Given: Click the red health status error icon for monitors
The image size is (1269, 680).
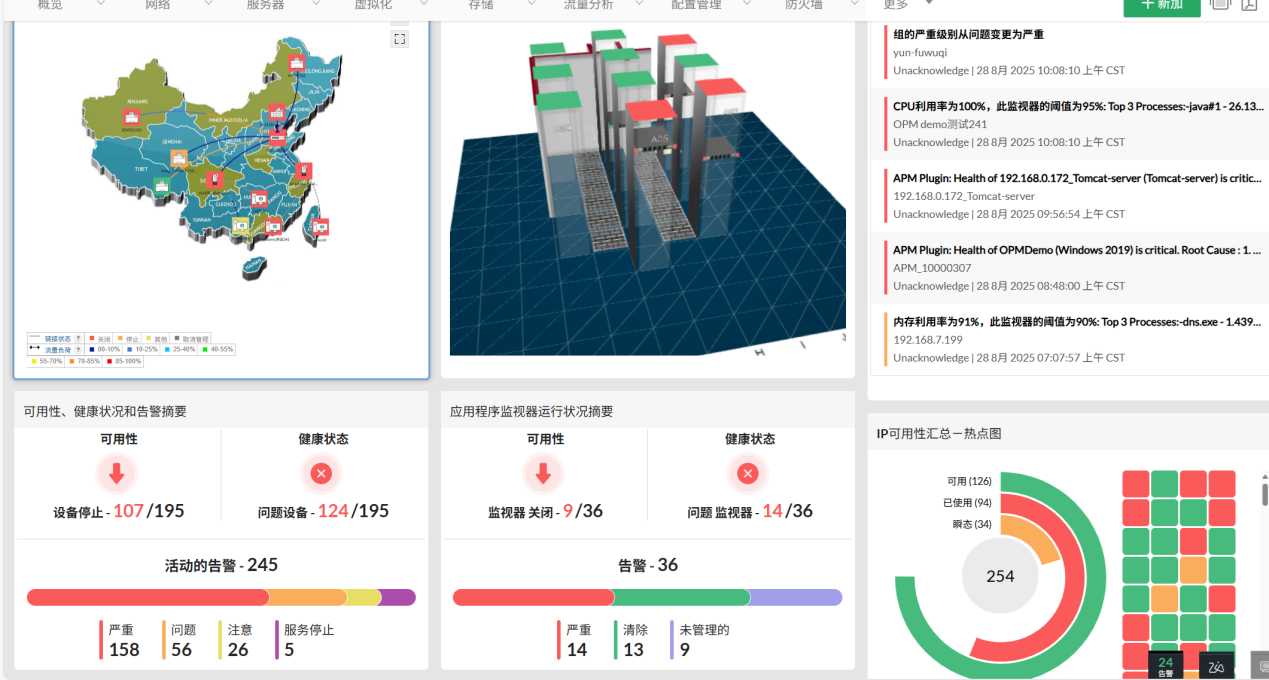Looking at the screenshot, I should click(x=747, y=474).
